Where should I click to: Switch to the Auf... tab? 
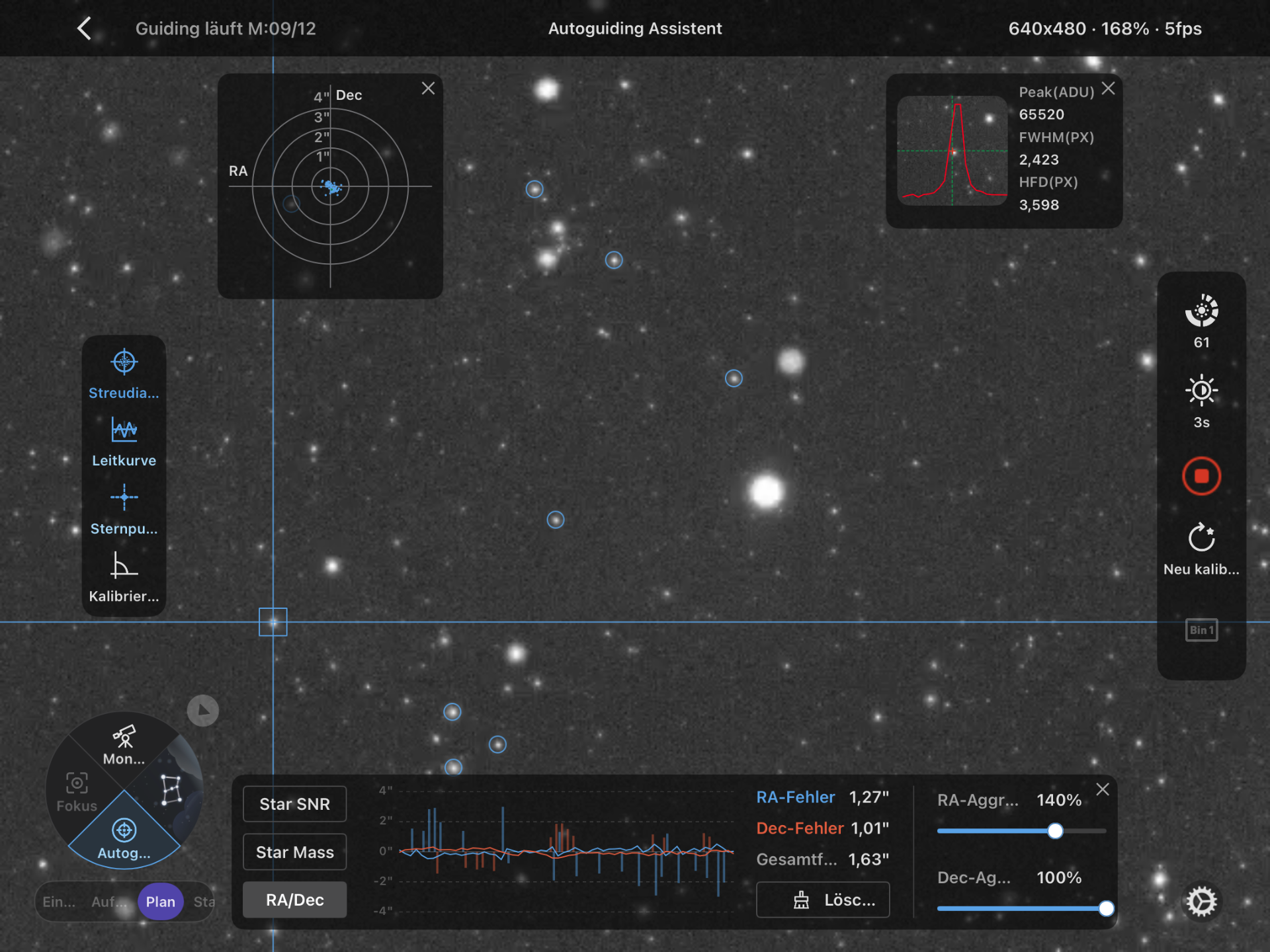109,902
